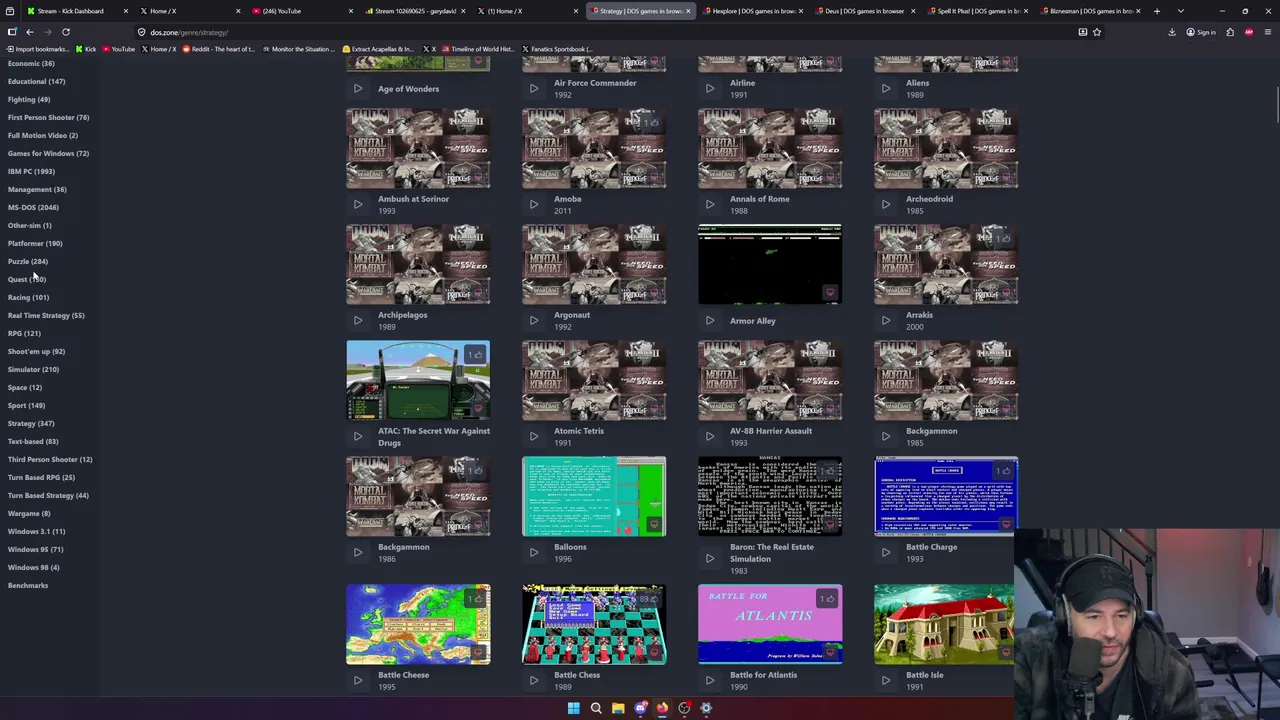Open the browser downloads icon
Viewport: 1280px width, 720px height.
1172,32
